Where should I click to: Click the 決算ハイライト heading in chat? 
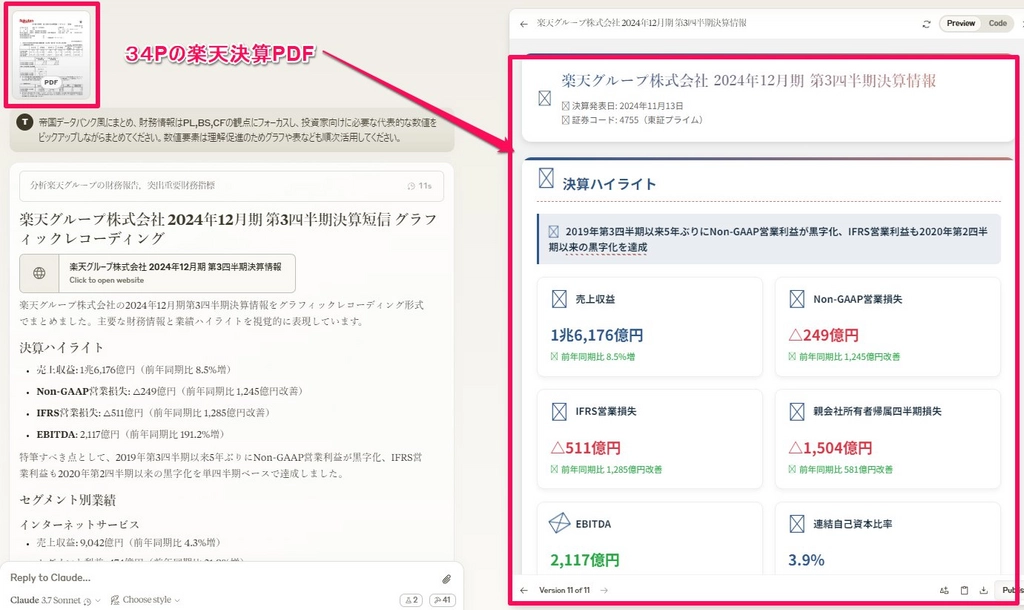pos(61,347)
